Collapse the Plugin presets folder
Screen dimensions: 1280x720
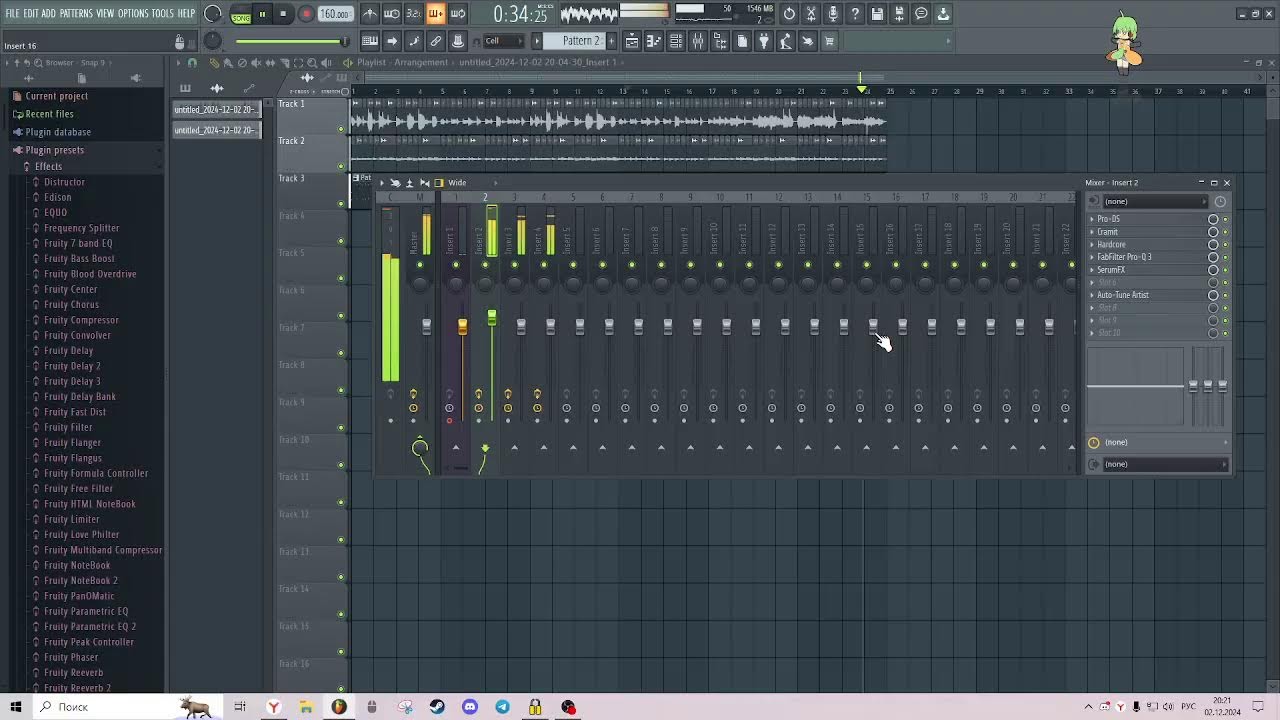(54, 150)
